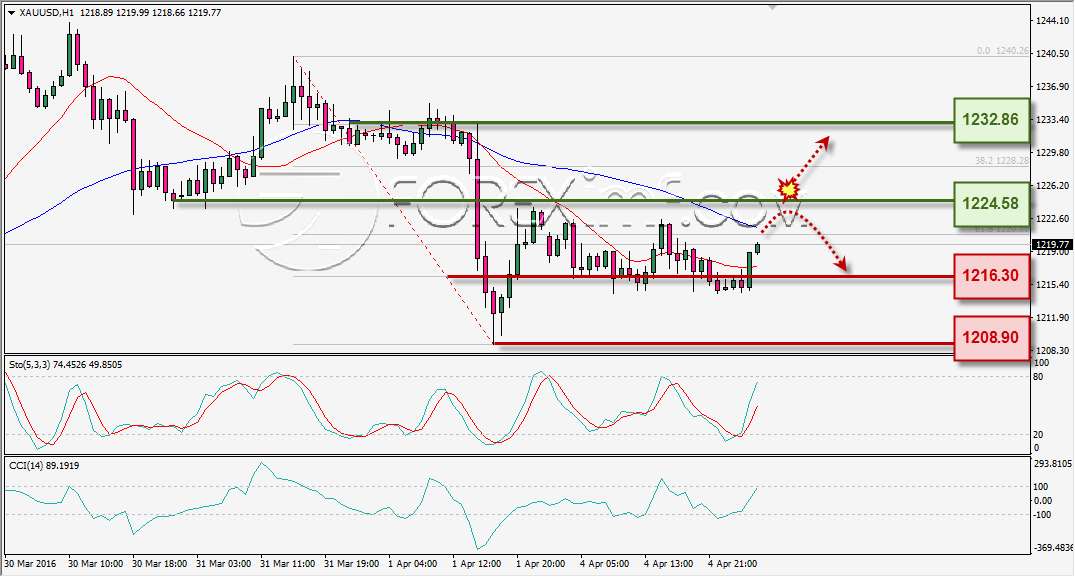Select the 1208.90 red level label

[991, 337]
